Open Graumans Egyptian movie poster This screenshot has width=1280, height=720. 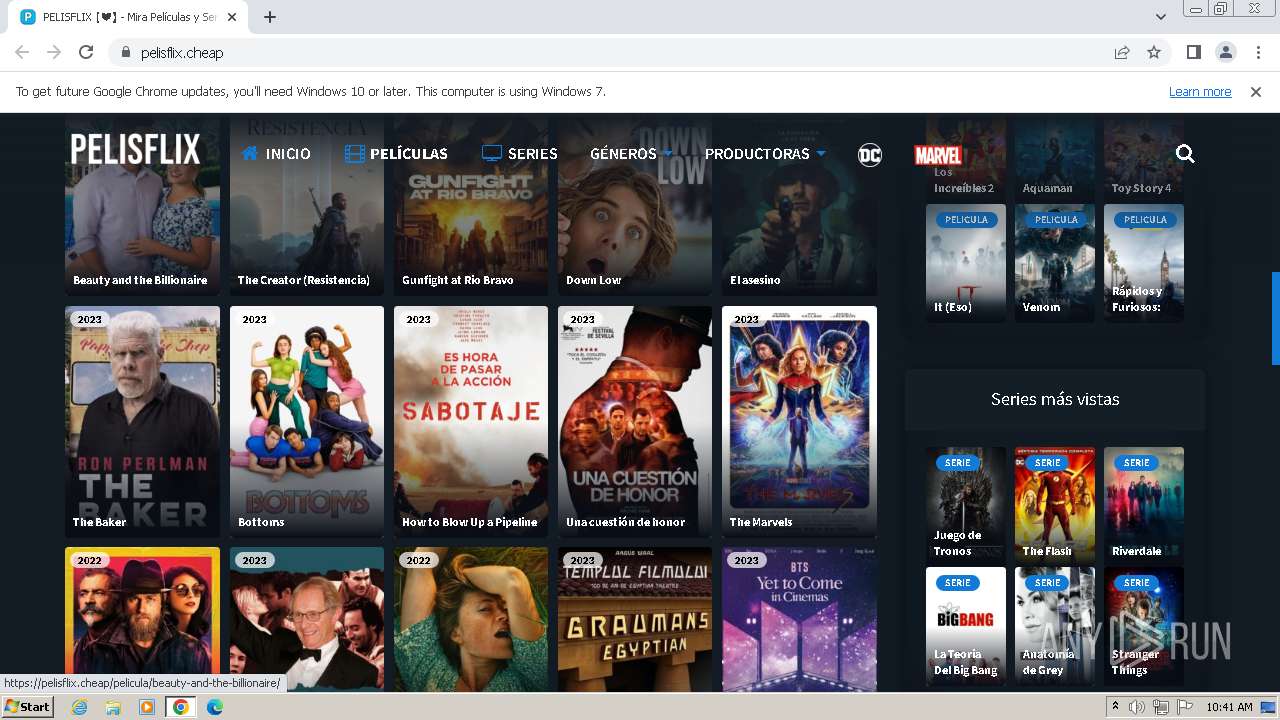[x=635, y=619]
